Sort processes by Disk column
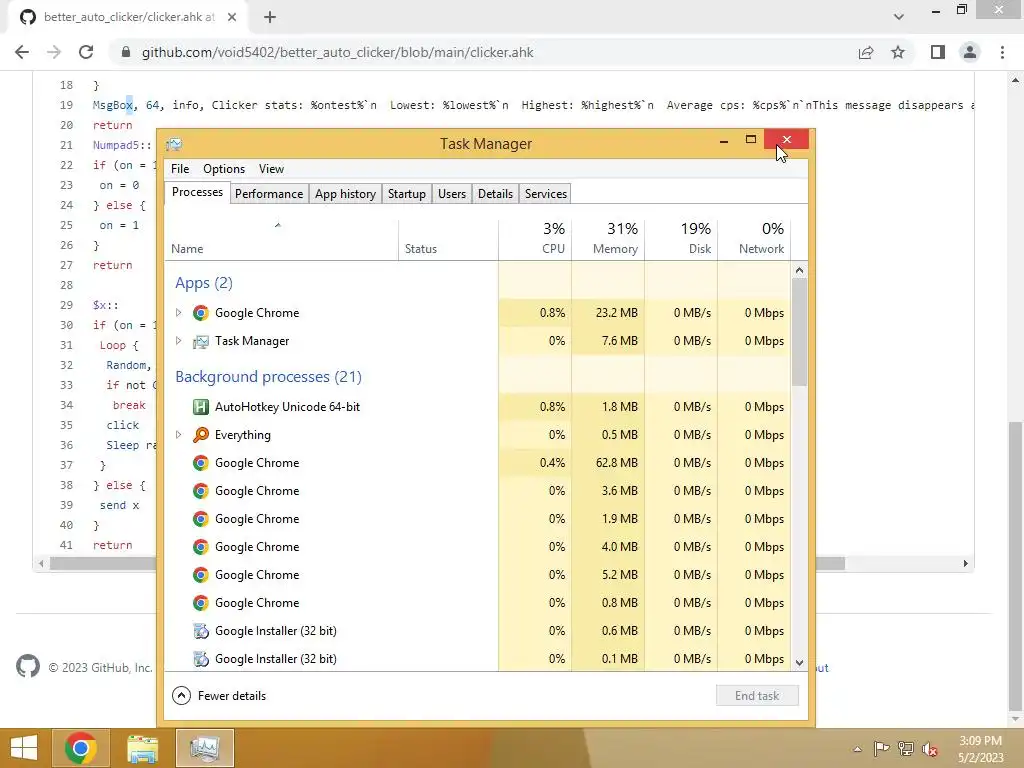Viewport: 1024px width, 768px height. 681,239
